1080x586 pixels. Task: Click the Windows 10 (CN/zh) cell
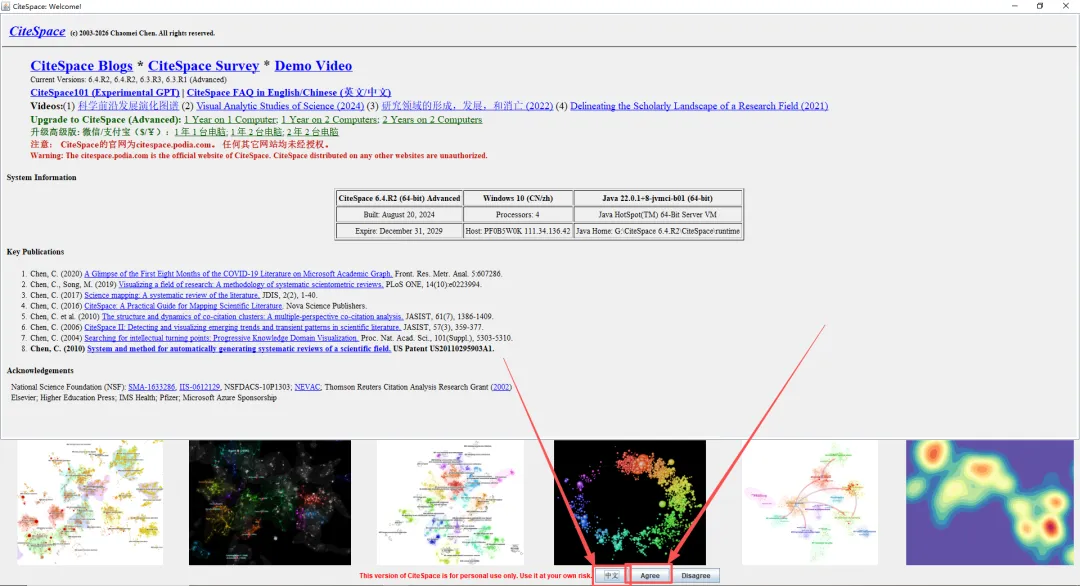518,198
